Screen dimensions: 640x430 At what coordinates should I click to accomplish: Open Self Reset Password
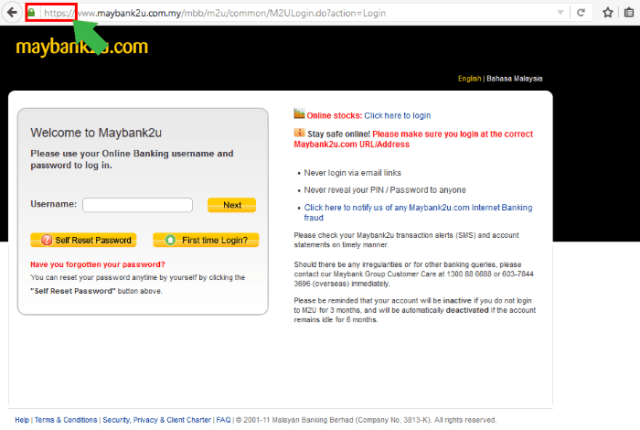coord(83,240)
